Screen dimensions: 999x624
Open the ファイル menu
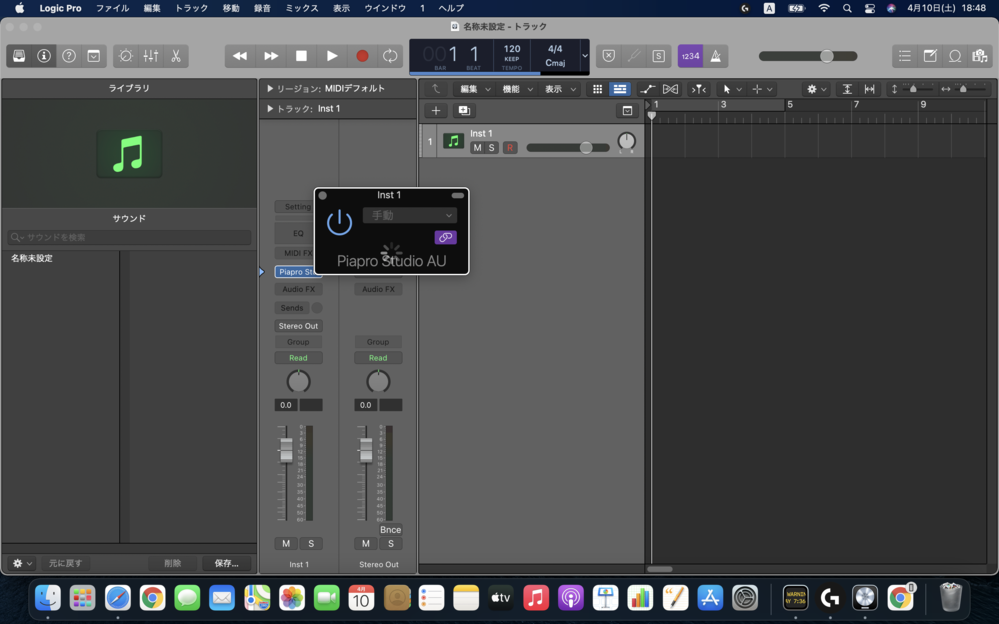click(112, 8)
